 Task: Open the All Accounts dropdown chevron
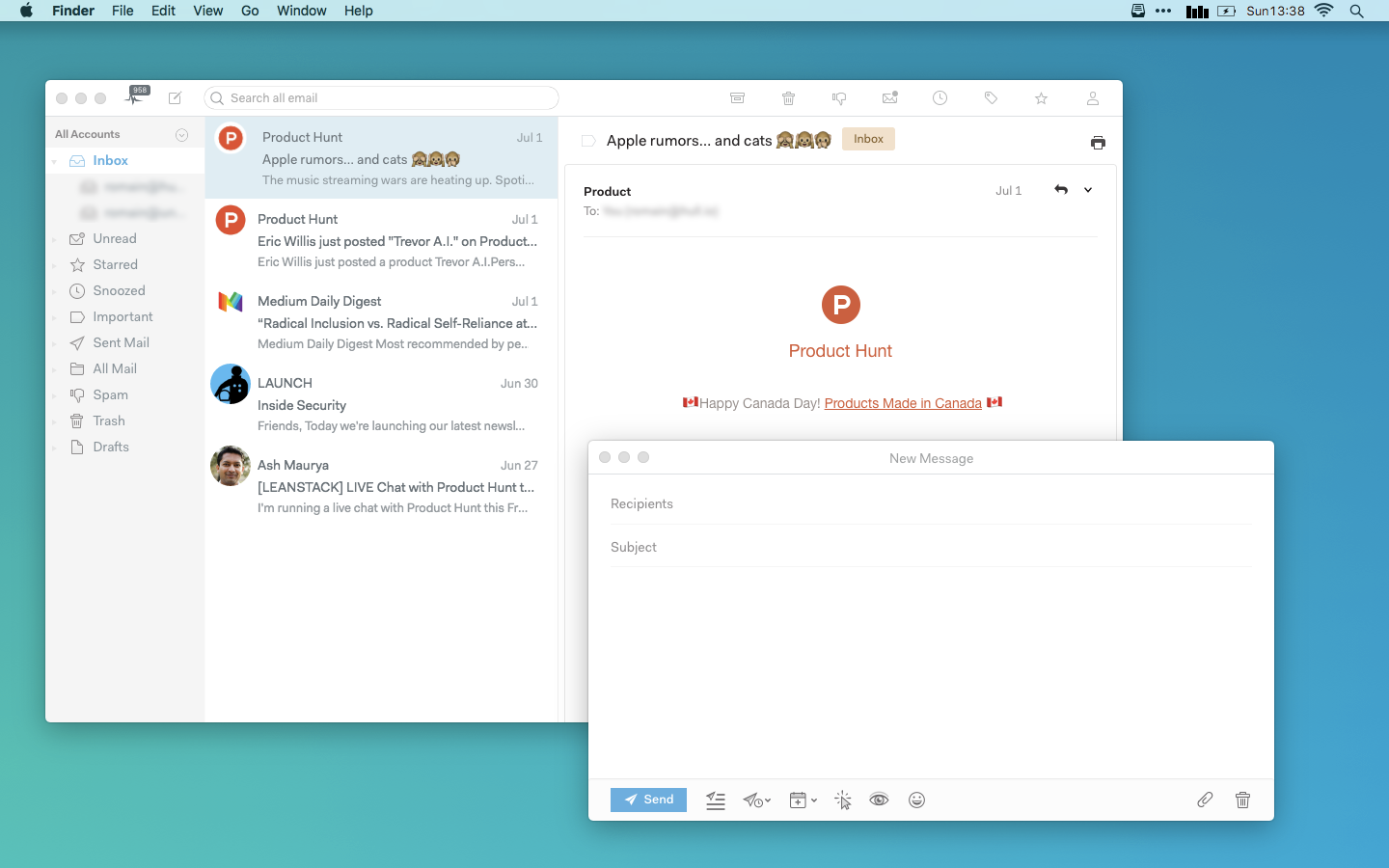click(181, 135)
